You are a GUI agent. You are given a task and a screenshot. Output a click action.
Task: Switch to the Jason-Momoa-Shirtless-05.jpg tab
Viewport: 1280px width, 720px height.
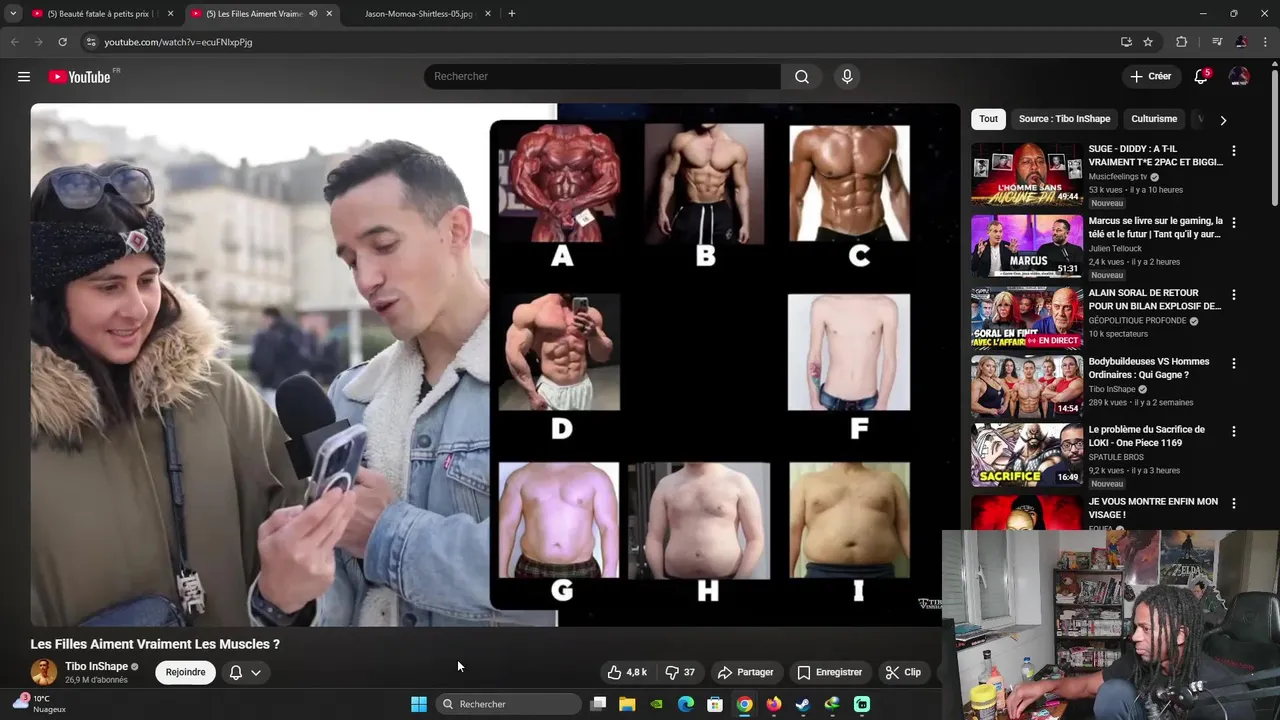(x=418, y=14)
